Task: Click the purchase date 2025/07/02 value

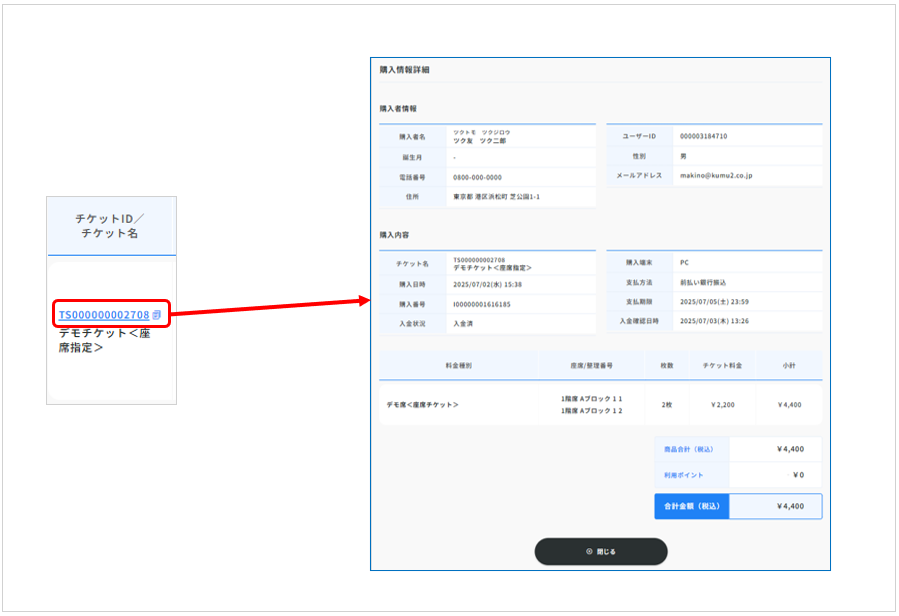Action: (487, 284)
